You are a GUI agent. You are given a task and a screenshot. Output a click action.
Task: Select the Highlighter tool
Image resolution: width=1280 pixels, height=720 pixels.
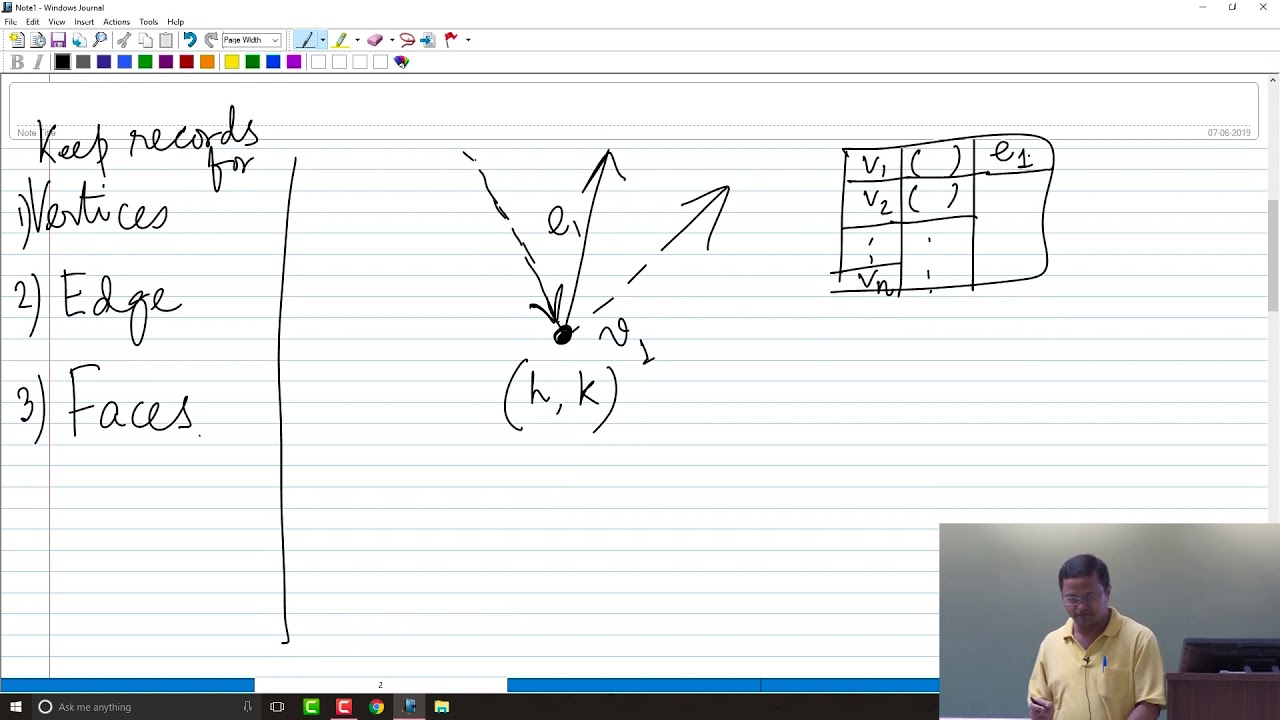(x=341, y=40)
